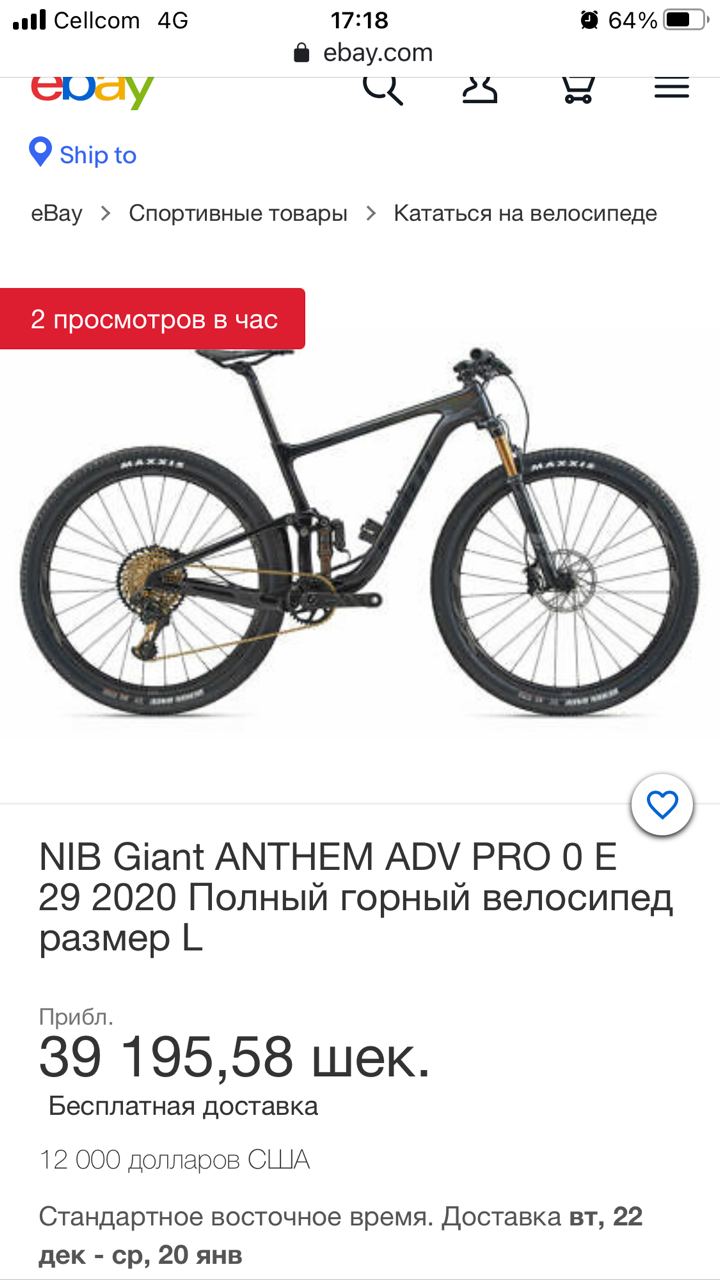Tap the blue location pin icon
Image resolution: width=720 pixels, height=1280 pixels.
pyautogui.click(x=40, y=153)
